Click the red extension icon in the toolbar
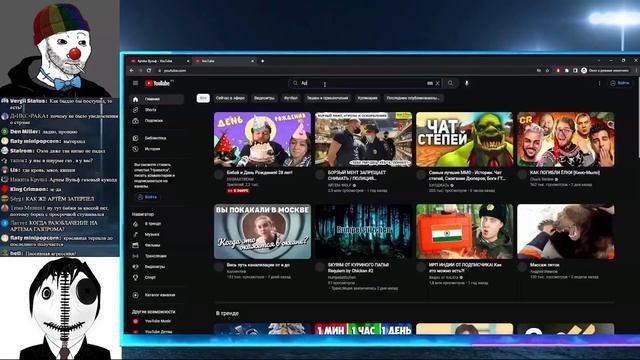640x360 pixels. tap(558, 71)
